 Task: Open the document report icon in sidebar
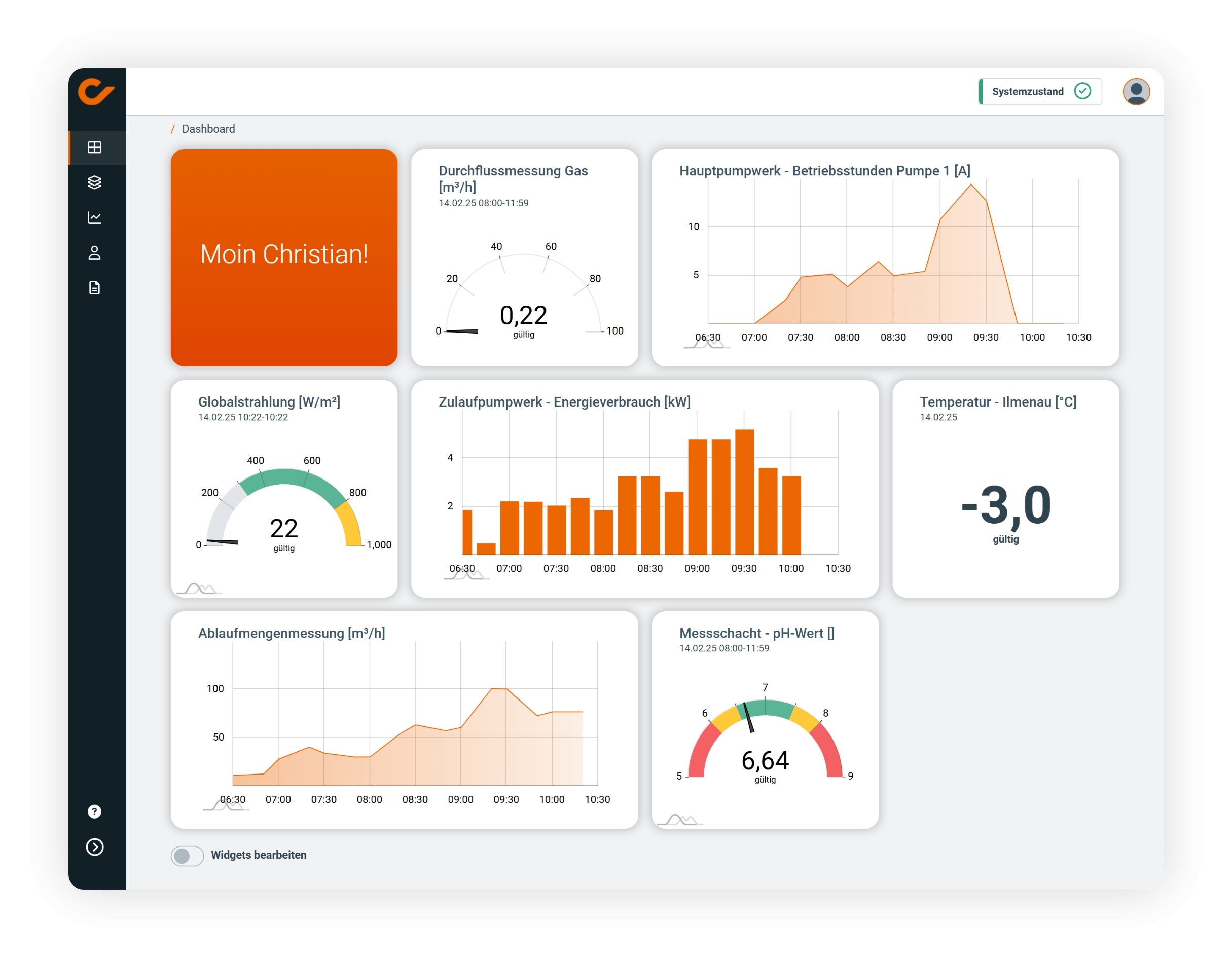coord(94,288)
